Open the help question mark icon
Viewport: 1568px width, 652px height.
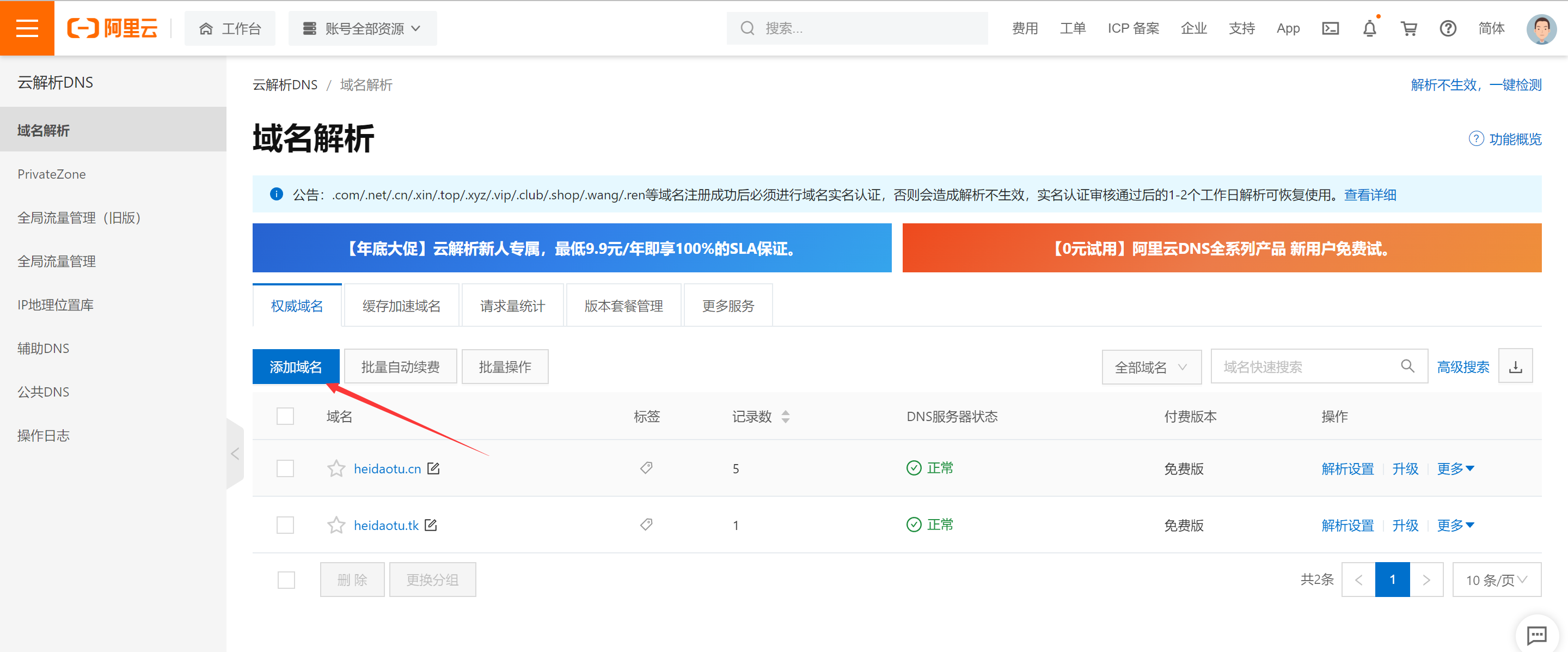(x=1448, y=28)
